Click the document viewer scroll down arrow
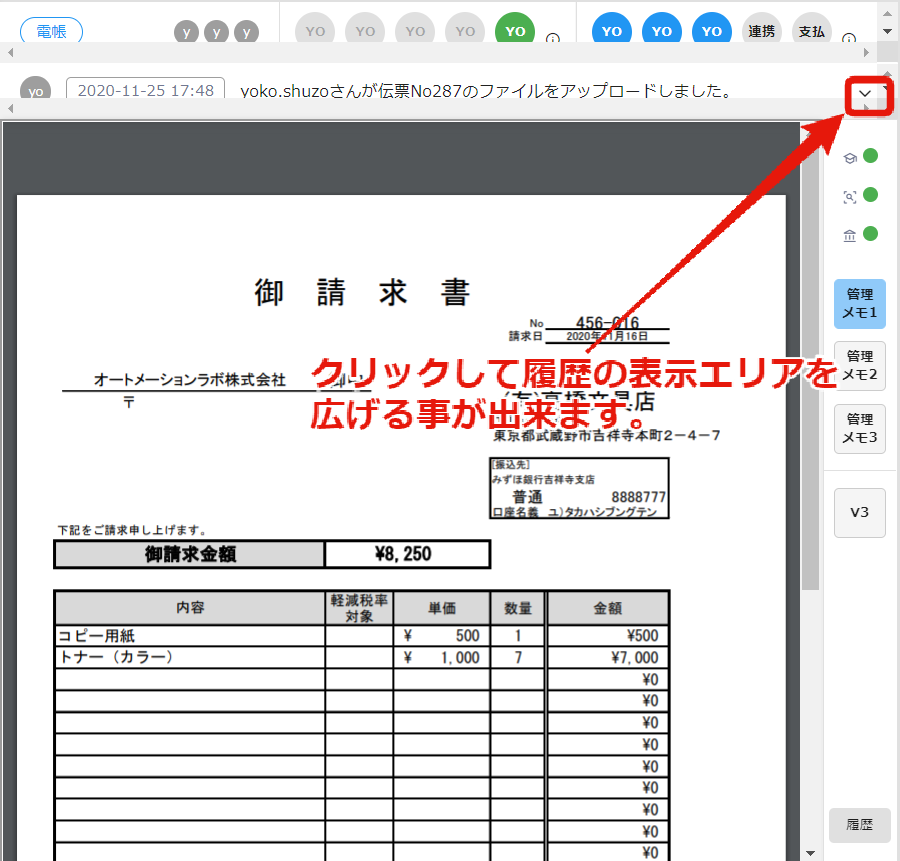The image size is (900, 861). click(x=810, y=854)
